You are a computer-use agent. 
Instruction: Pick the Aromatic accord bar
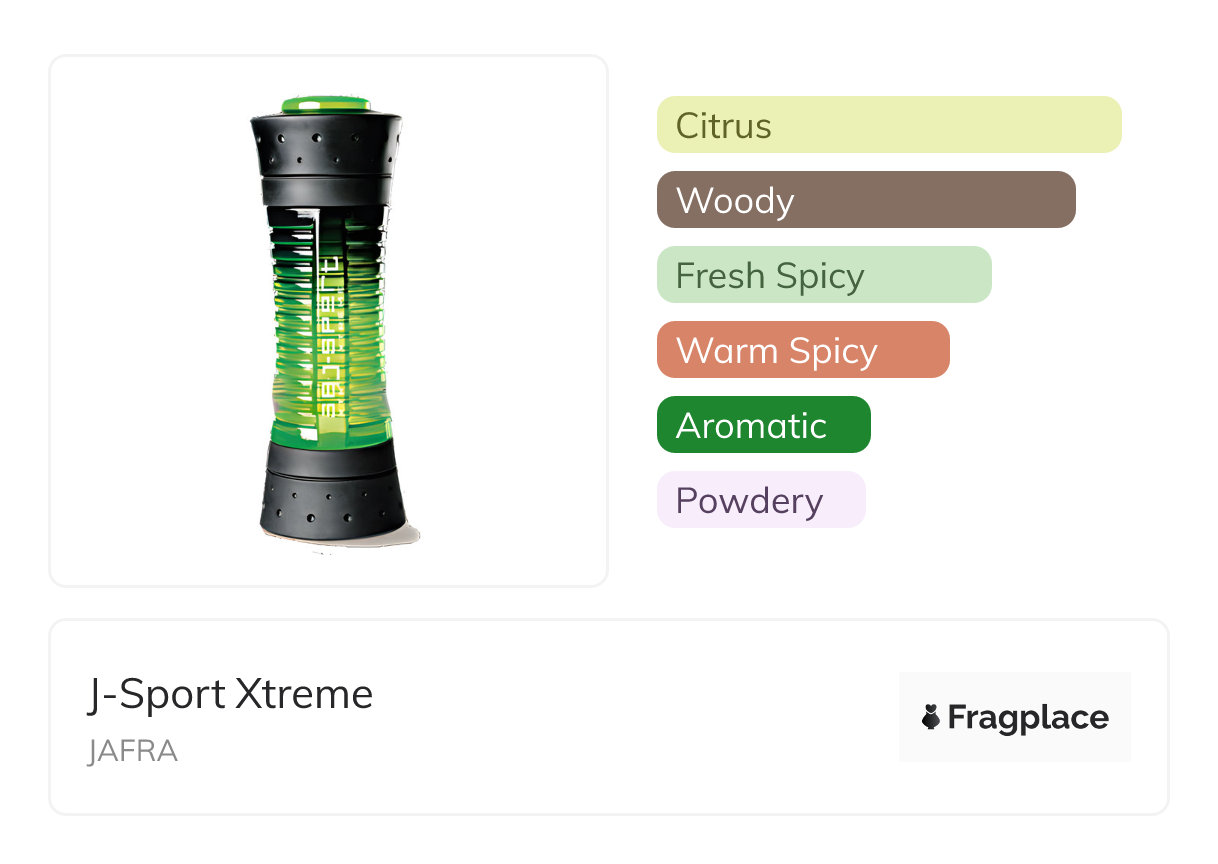[x=763, y=425]
